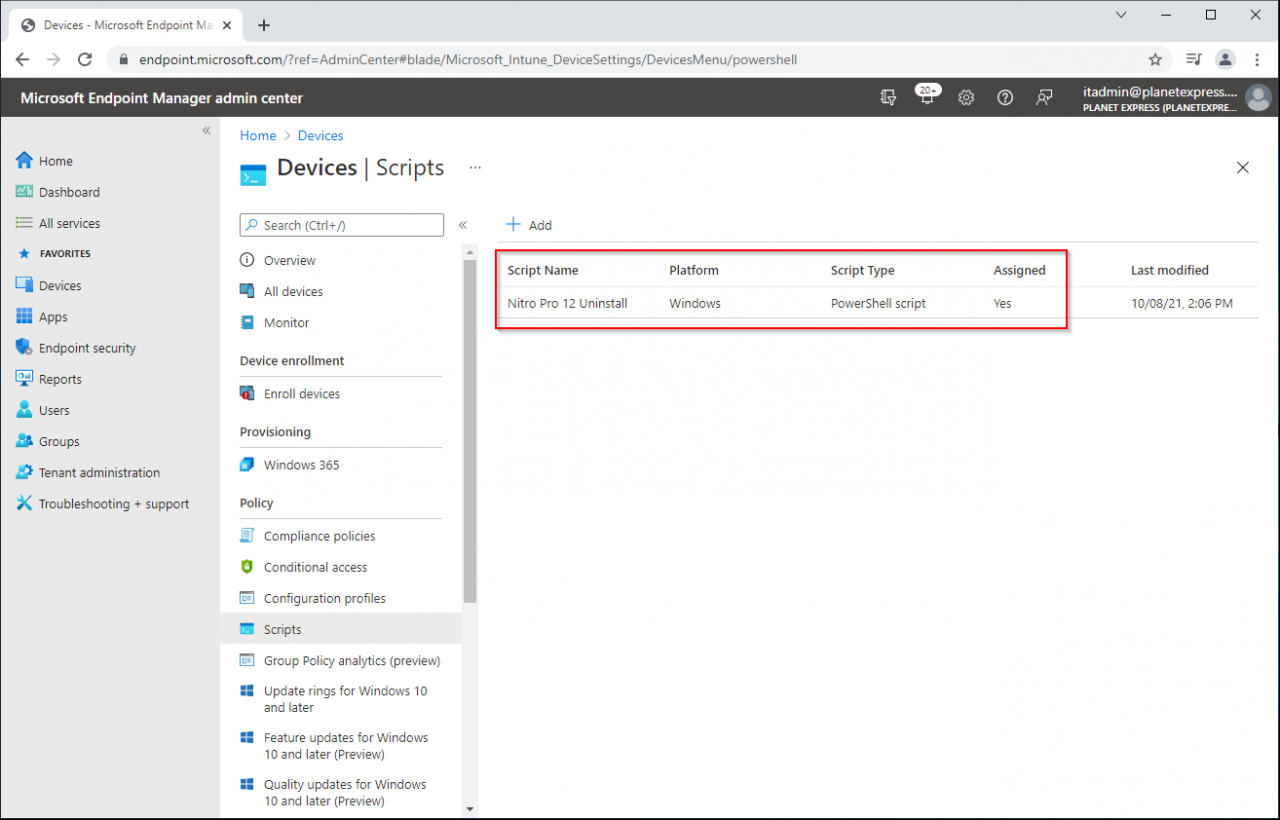Follow the Devices breadcrumb link
Screen dimensions: 1280x820
coord(320,135)
